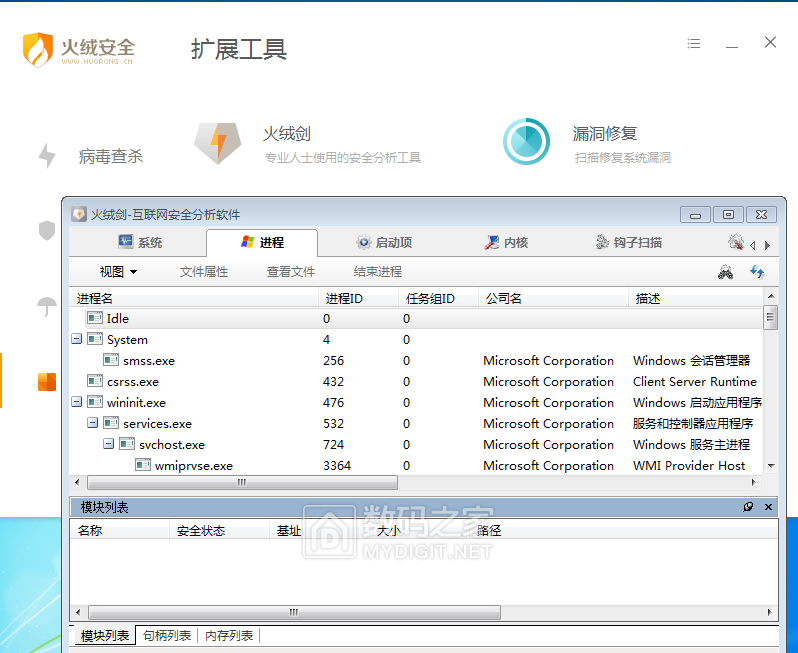Open the 视图 dropdown menu
The height and width of the screenshot is (653, 798).
pos(119,272)
